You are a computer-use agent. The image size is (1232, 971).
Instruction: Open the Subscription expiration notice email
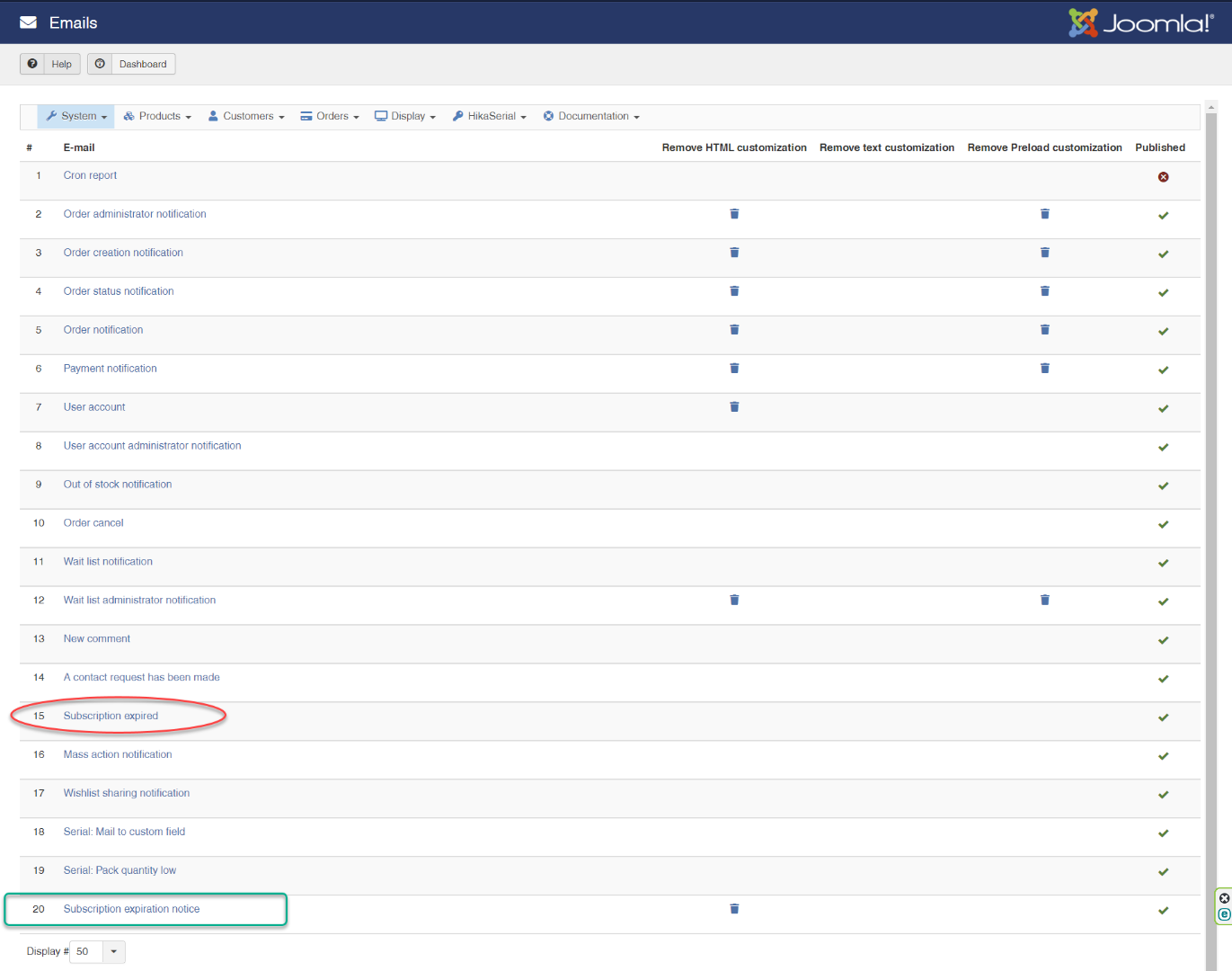pyautogui.click(x=131, y=909)
